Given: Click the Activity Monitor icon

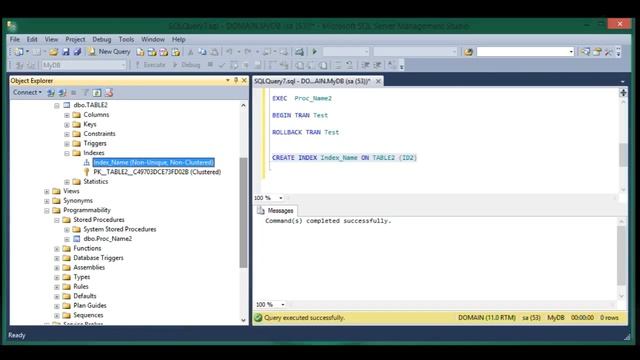Looking at the screenshot, I should click(299, 52).
